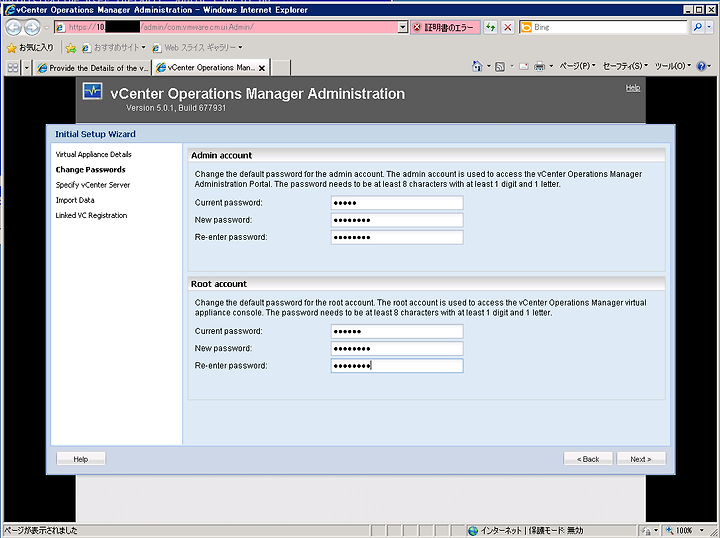Click the vCenter Operations pulse logo
The width and height of the screenshot is (720, 538).
click(x=92, y=91)
